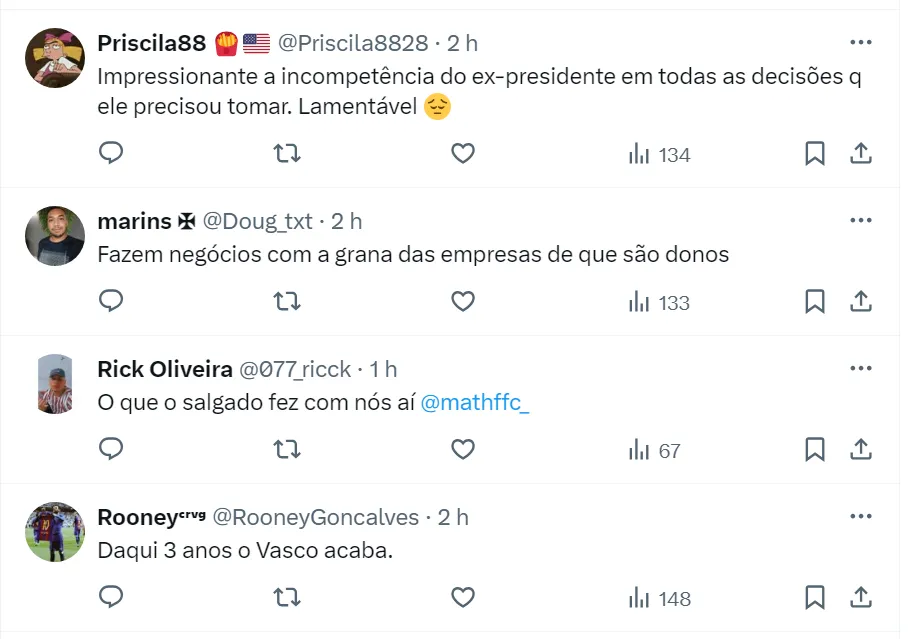
Task: Share Priscila88's tweet
Action: click(861, 154)
